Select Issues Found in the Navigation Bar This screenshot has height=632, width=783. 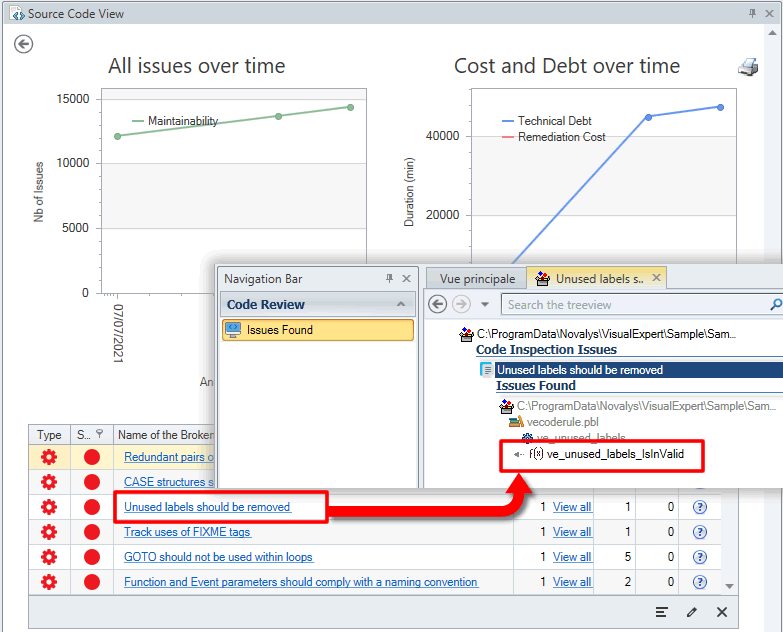(279, 330)
